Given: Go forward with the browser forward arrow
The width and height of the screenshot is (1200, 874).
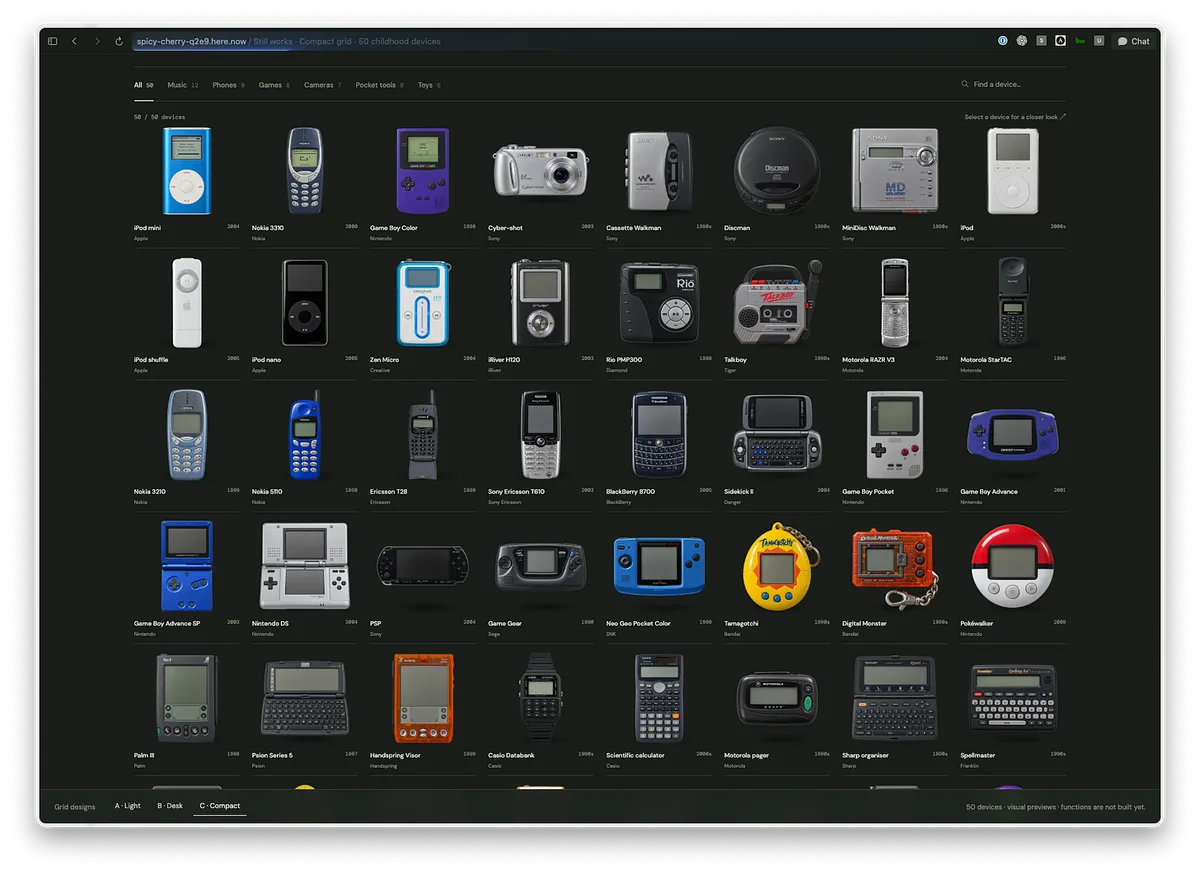Looking at the screenshot, I should coord(97,41).
